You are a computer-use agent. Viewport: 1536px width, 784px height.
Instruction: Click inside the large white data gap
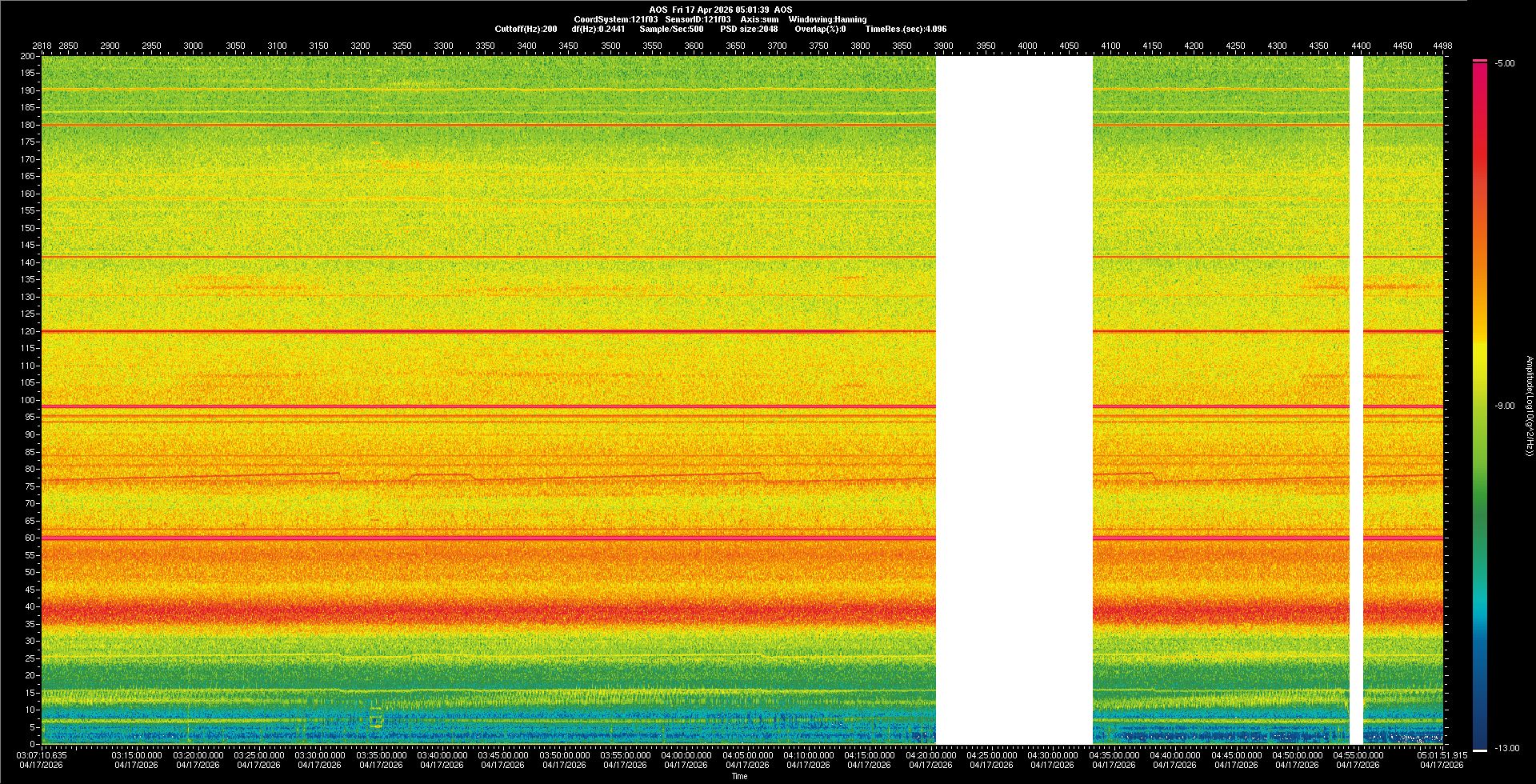(1014, 400)
